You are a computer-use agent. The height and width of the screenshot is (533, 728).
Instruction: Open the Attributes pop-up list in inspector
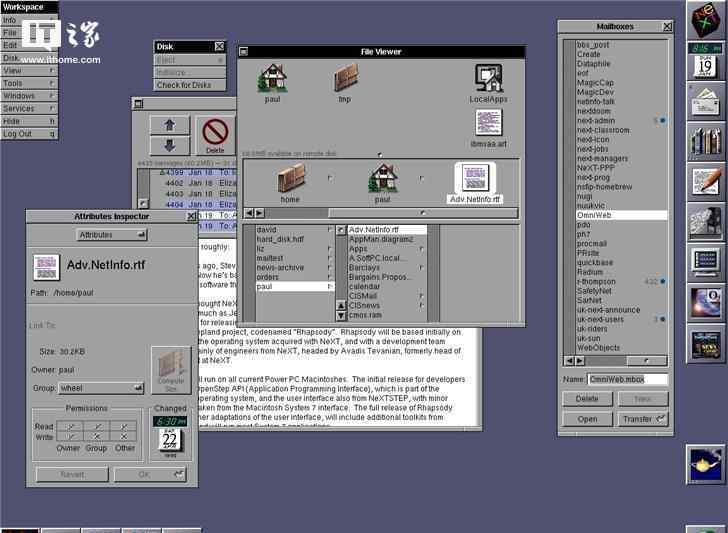click(111, 234)
